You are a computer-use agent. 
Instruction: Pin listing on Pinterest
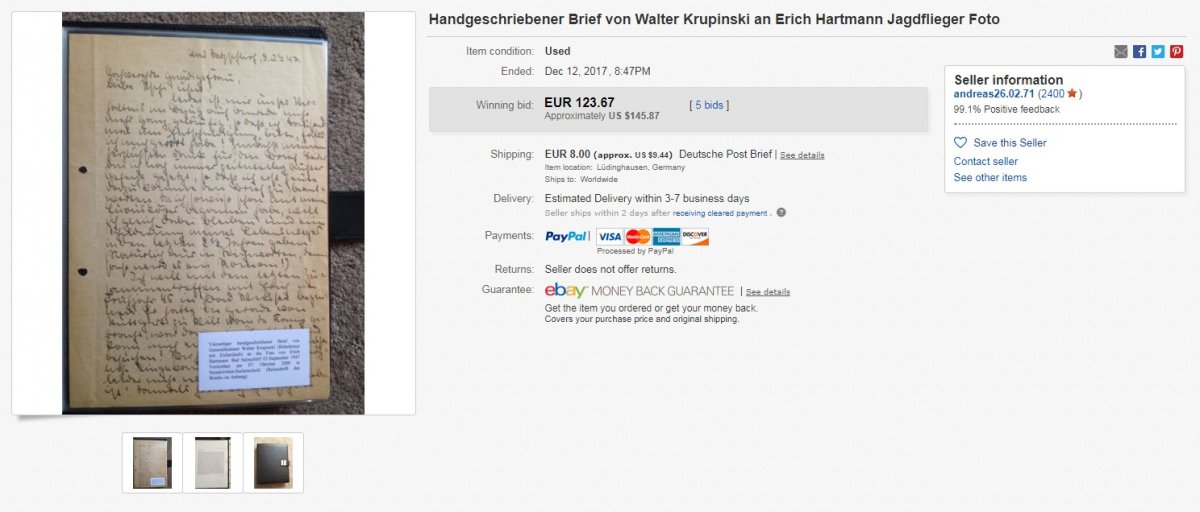tap(1176, 52)
